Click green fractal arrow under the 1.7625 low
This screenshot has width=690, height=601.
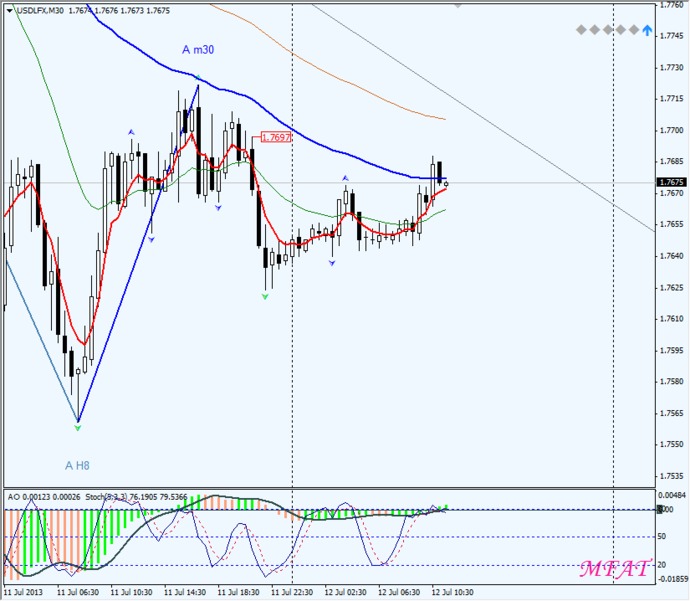265,297
